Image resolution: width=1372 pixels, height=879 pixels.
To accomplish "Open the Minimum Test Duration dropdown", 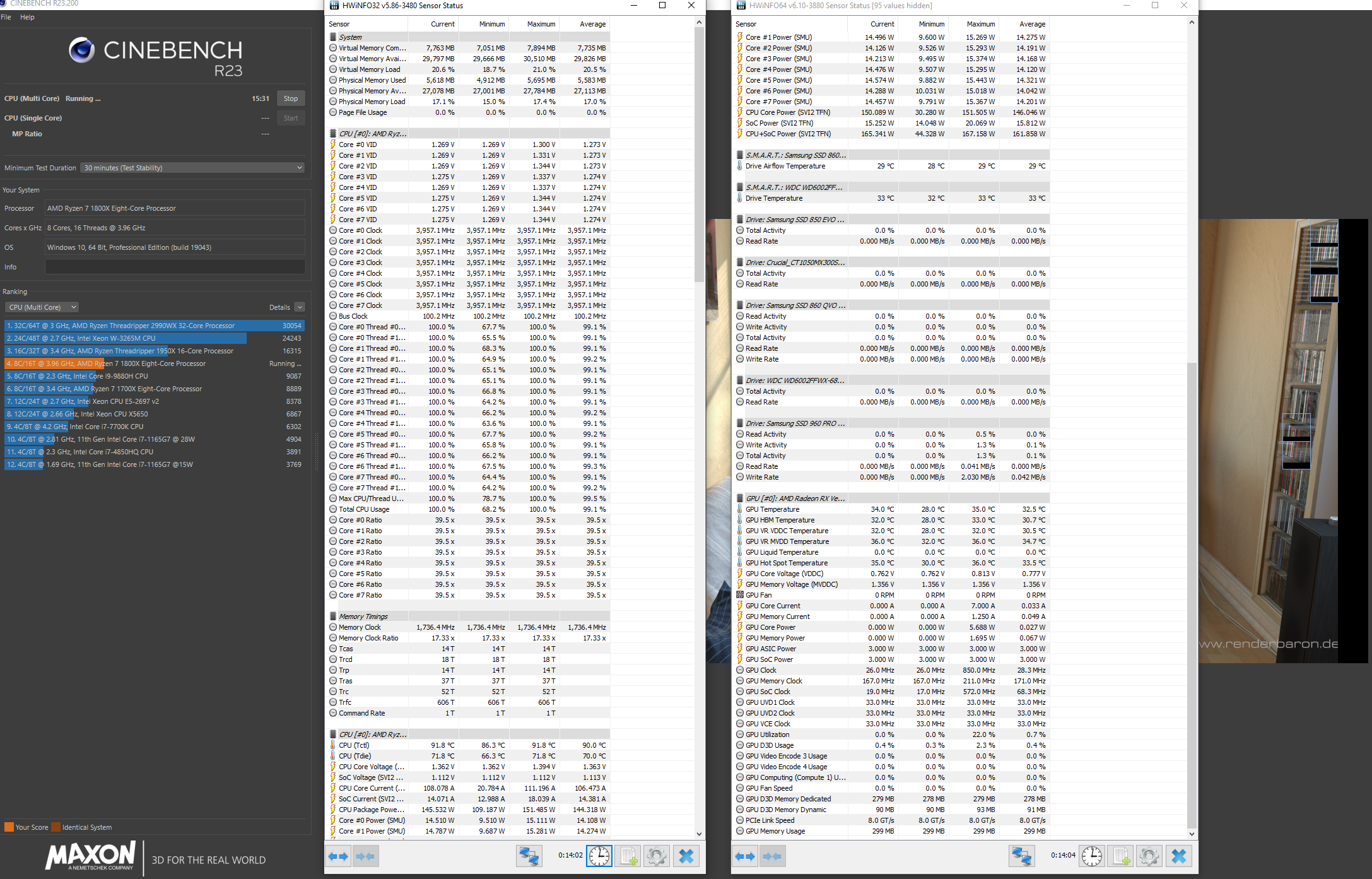I will pos(192,167).
